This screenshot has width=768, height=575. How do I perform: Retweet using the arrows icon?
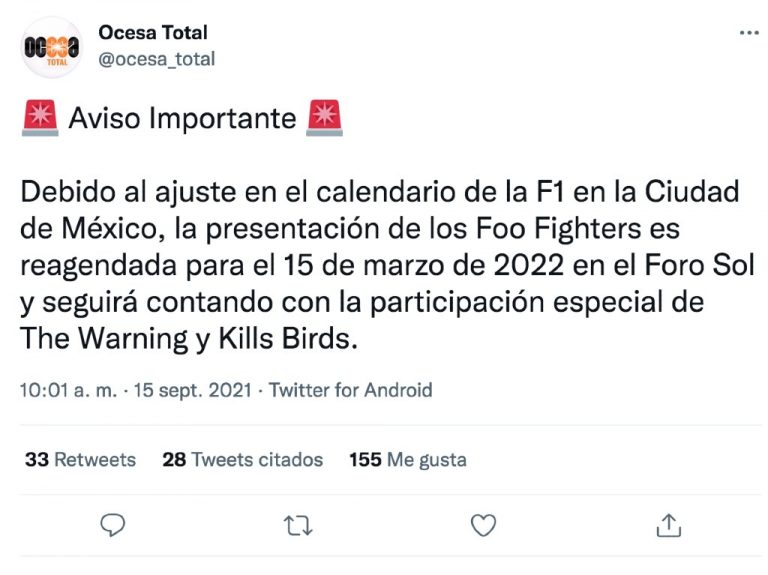point(298,526)
